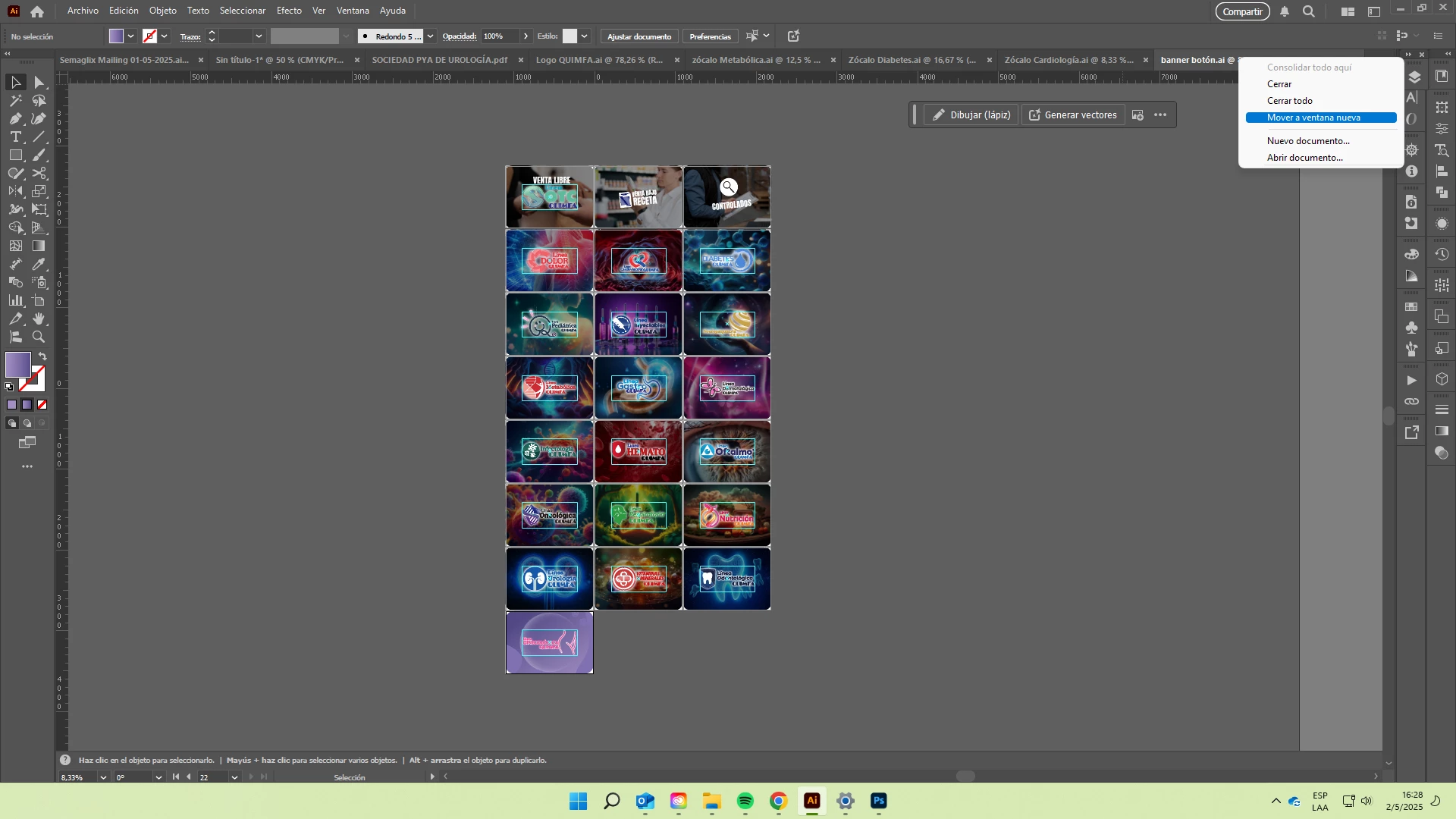Set color mode to None
The width and height of the screenshot is (1456, 819).
click(x=42, y=405)
